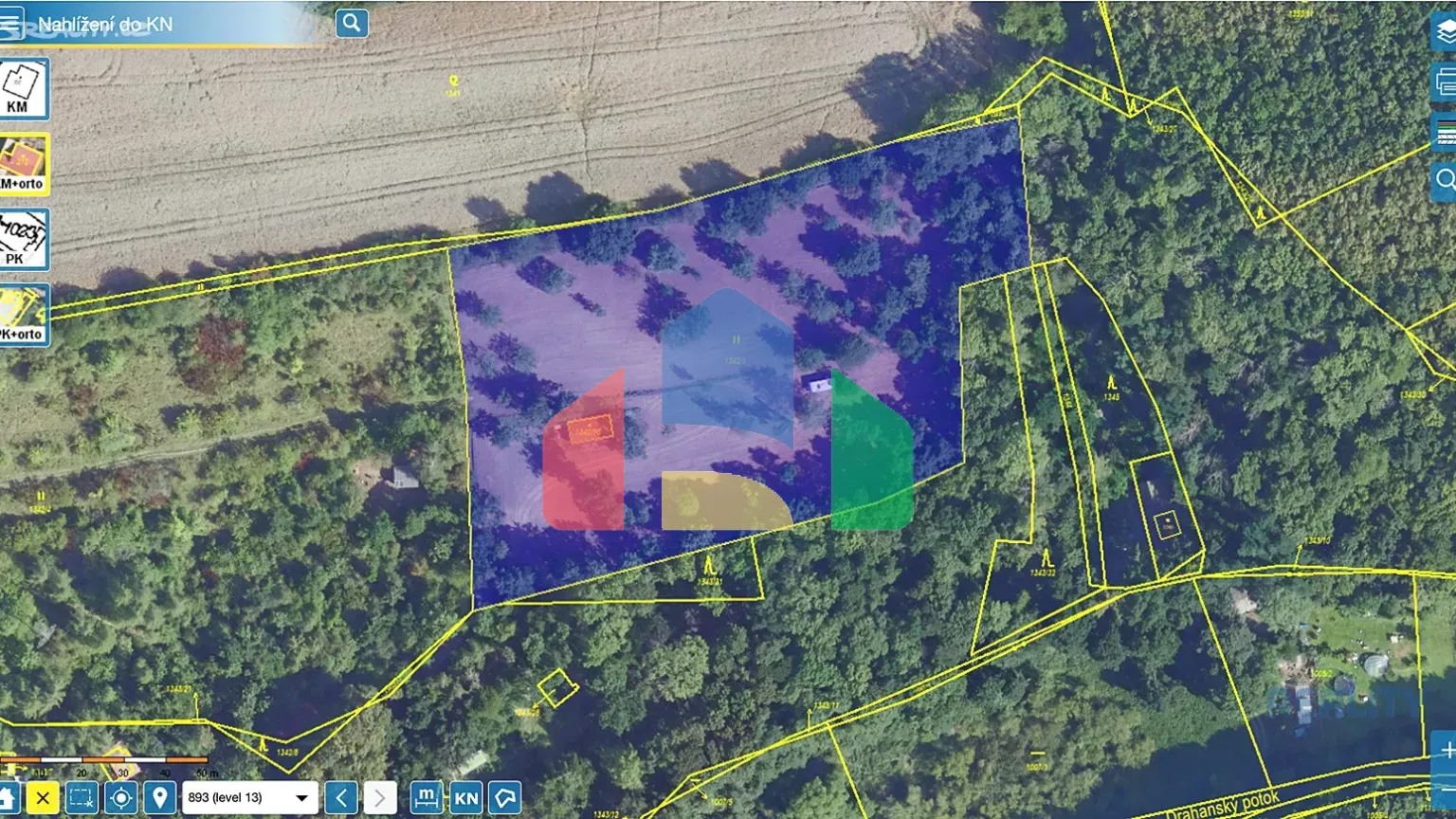The image size is (1456, 819).
Task: Enable the PK map mode
Action: [x=23, y=240]
